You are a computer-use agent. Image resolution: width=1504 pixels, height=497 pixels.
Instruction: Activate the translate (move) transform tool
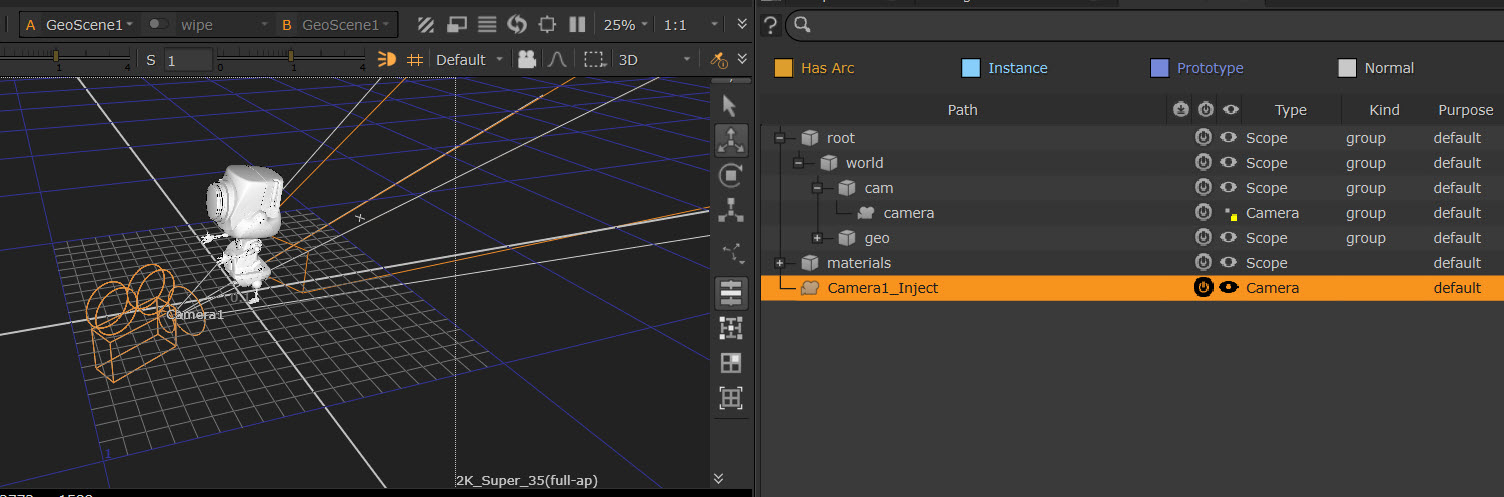[x=731, y=141]
